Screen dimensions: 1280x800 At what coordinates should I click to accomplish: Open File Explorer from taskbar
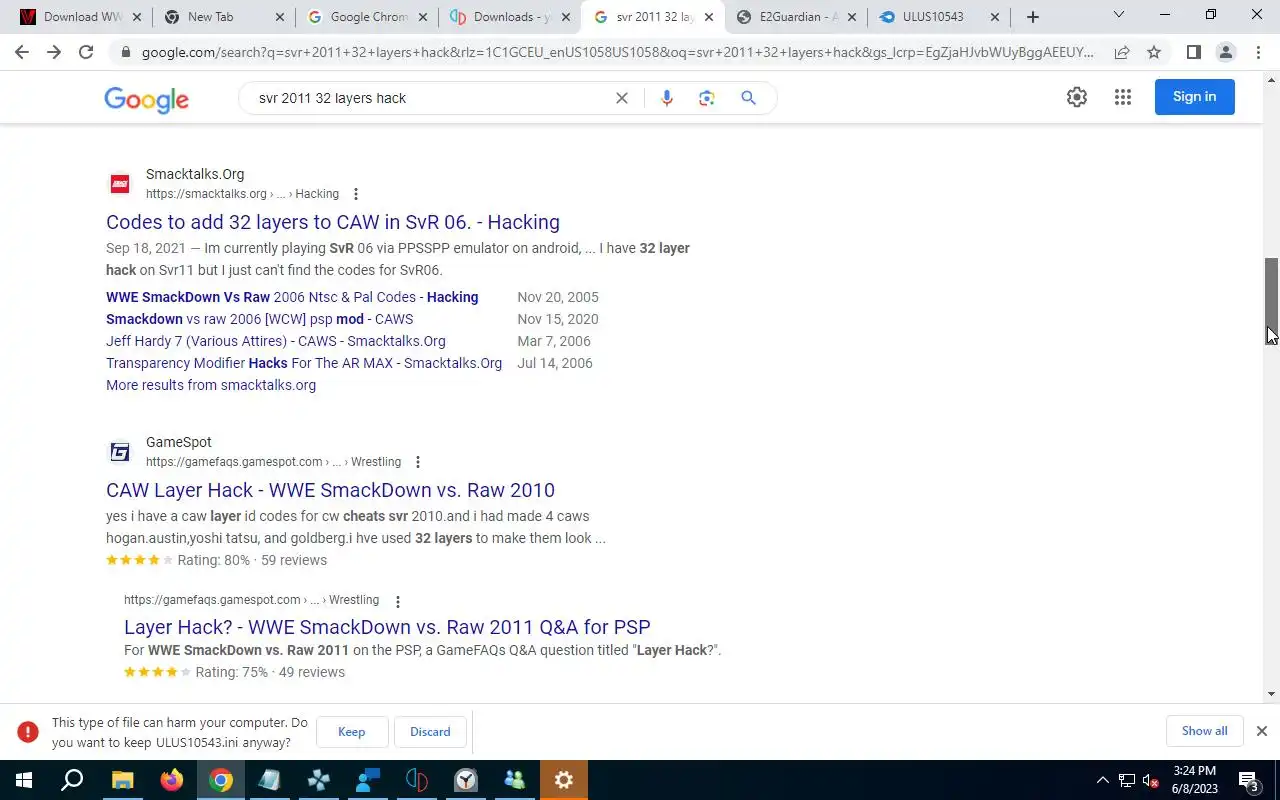pos(122,780)
